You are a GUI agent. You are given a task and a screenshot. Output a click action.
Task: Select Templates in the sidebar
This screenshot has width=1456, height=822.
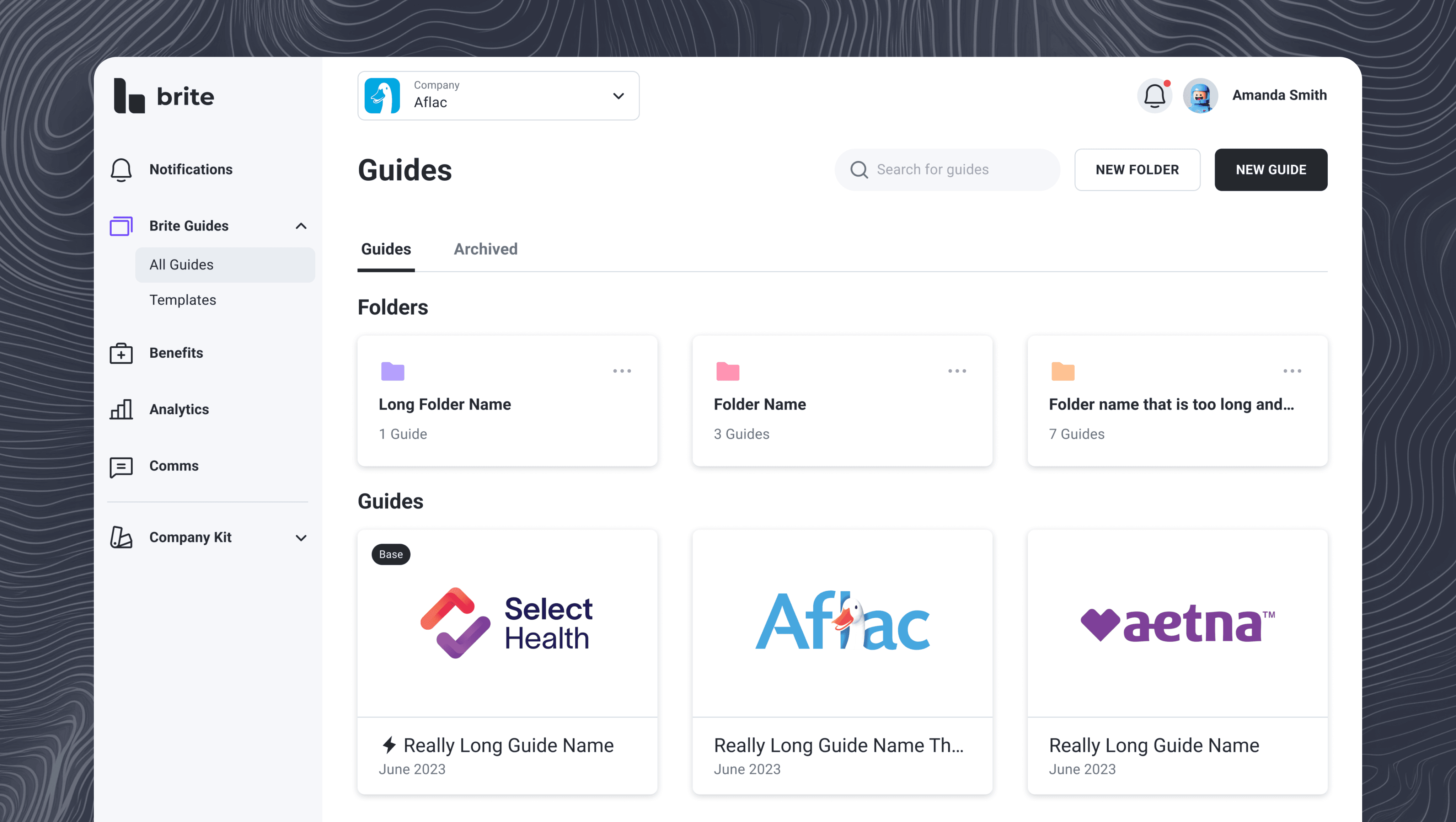(x=183, y=300)
